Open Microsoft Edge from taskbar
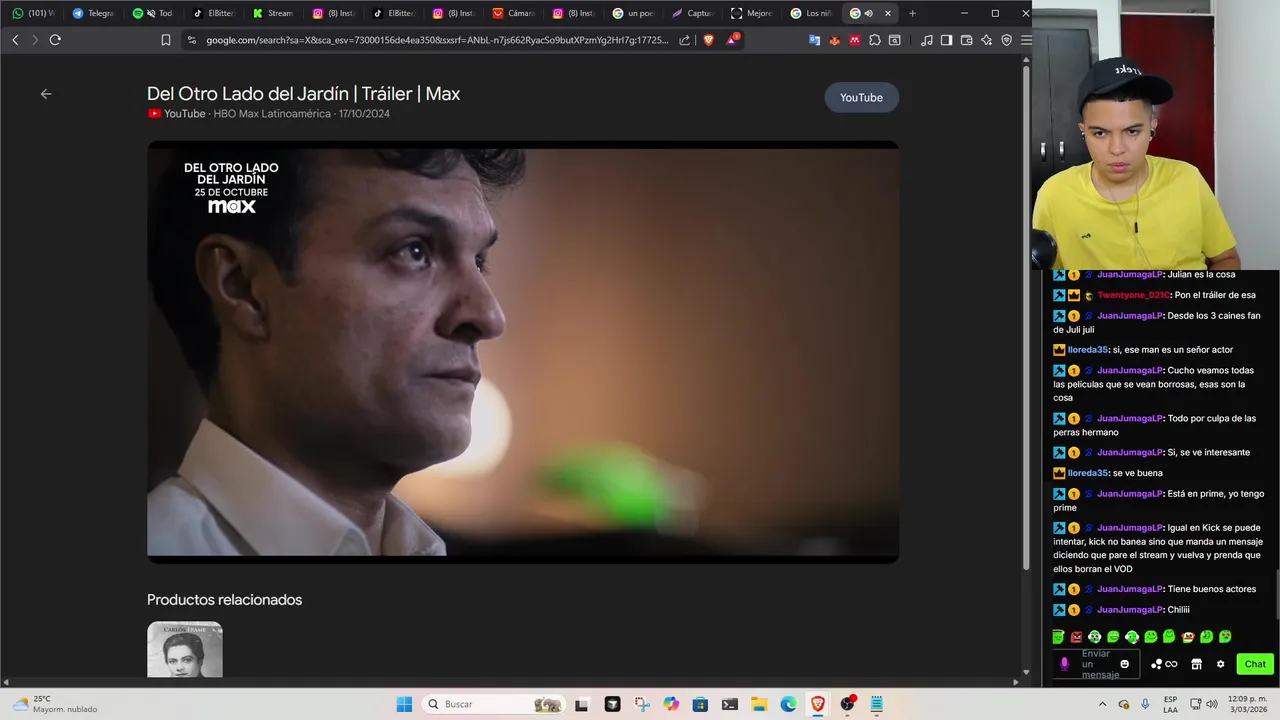Screen dimensions: 1280x720 click(x=788, y=704)
